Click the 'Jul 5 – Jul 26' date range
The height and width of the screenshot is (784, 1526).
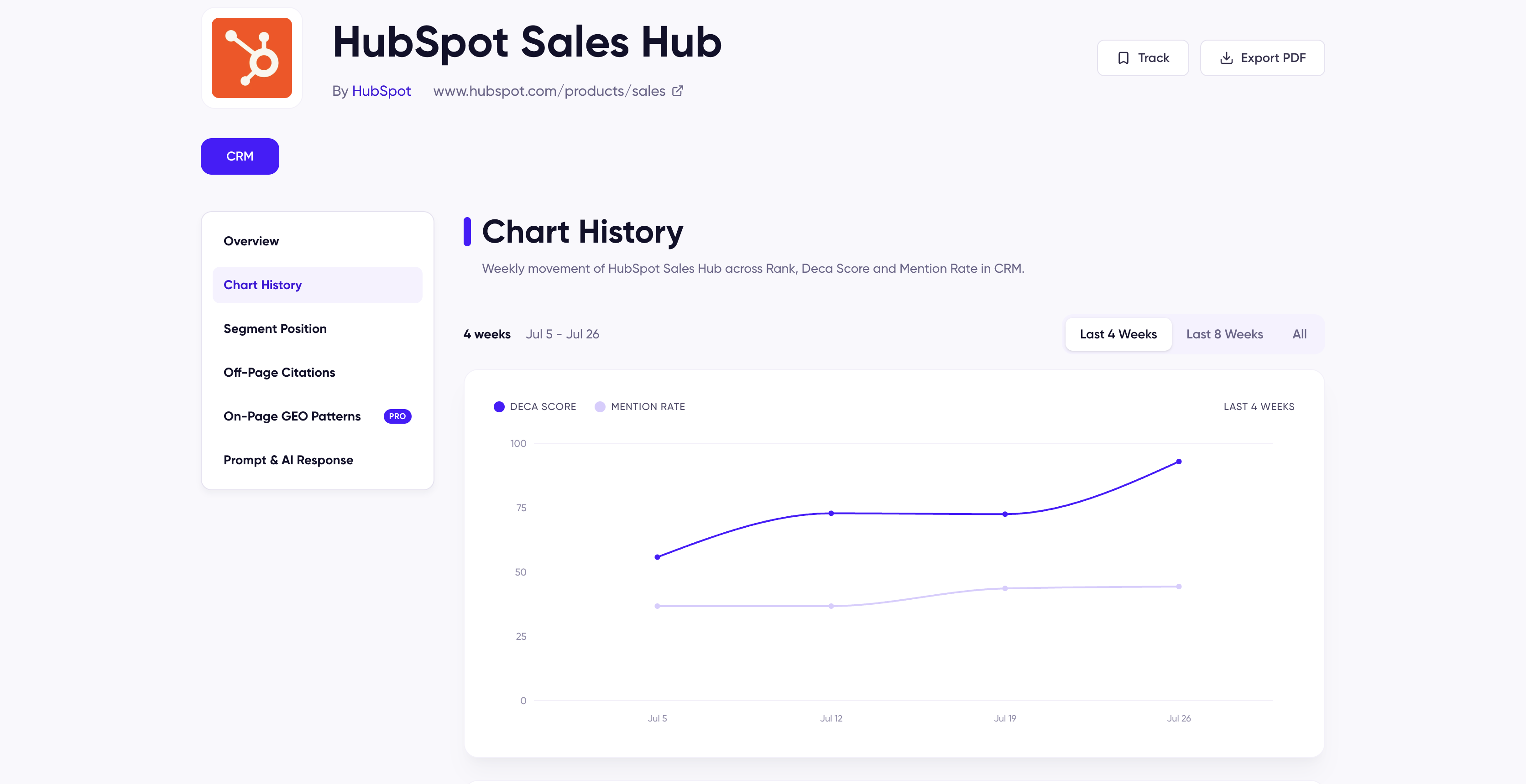[562, 334]
